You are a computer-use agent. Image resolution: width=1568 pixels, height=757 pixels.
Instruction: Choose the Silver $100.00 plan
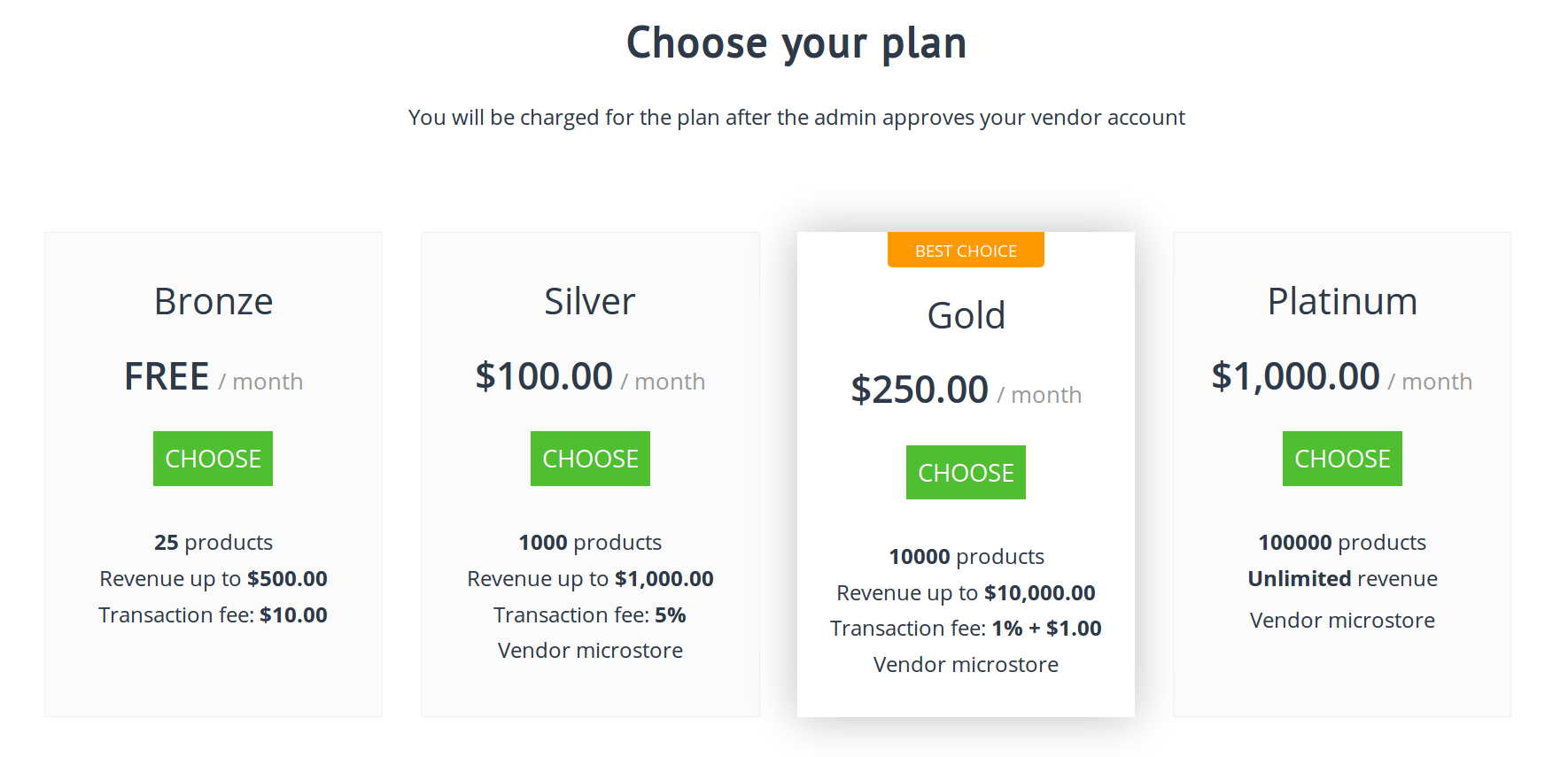[x=590, y=459]
